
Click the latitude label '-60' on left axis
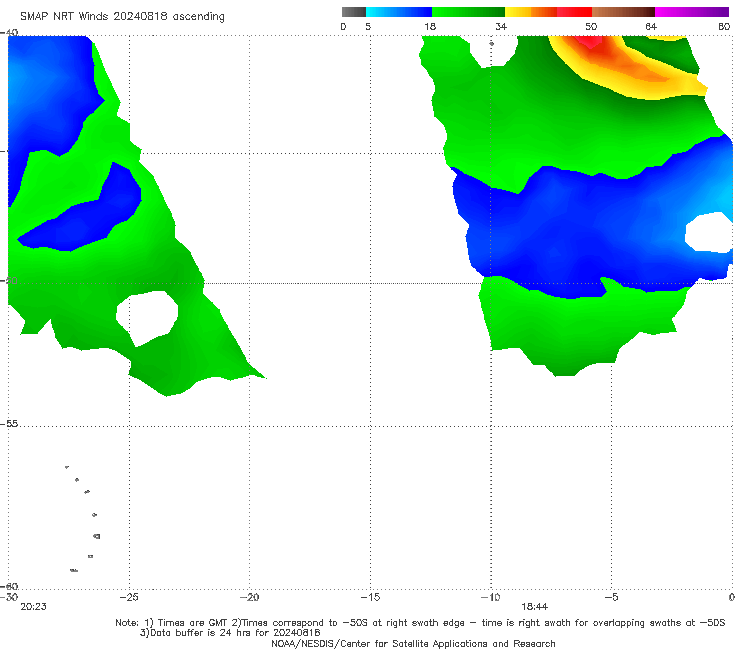[x=9, y=586]
